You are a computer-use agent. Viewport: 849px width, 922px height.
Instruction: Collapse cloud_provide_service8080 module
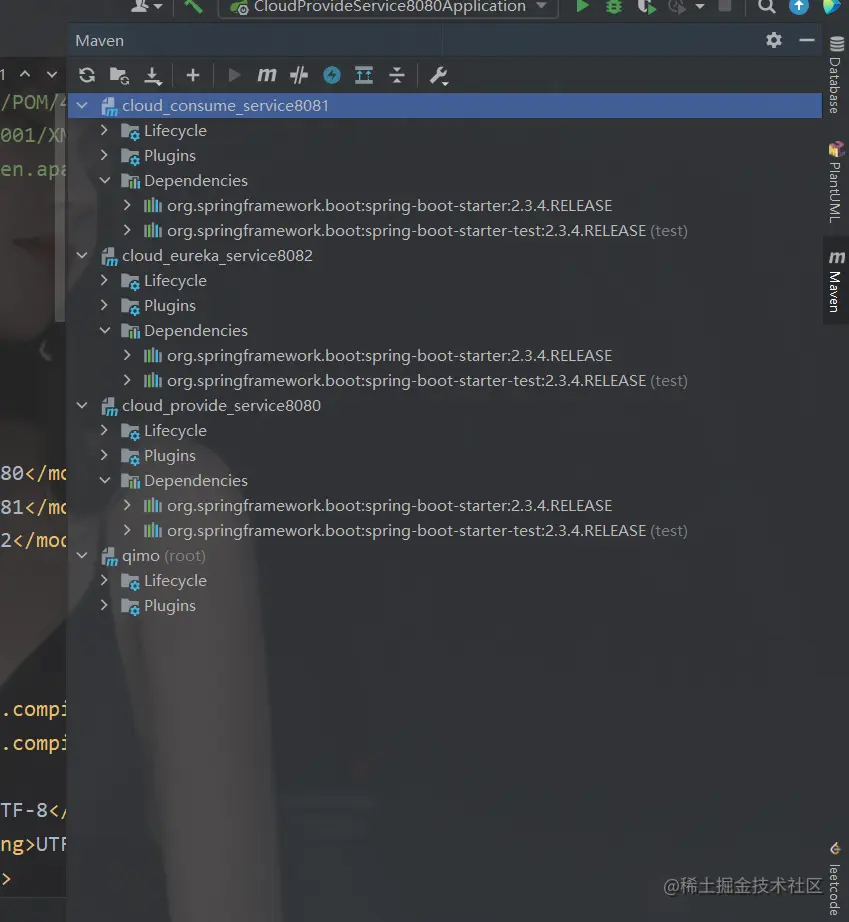pos(82,406)
